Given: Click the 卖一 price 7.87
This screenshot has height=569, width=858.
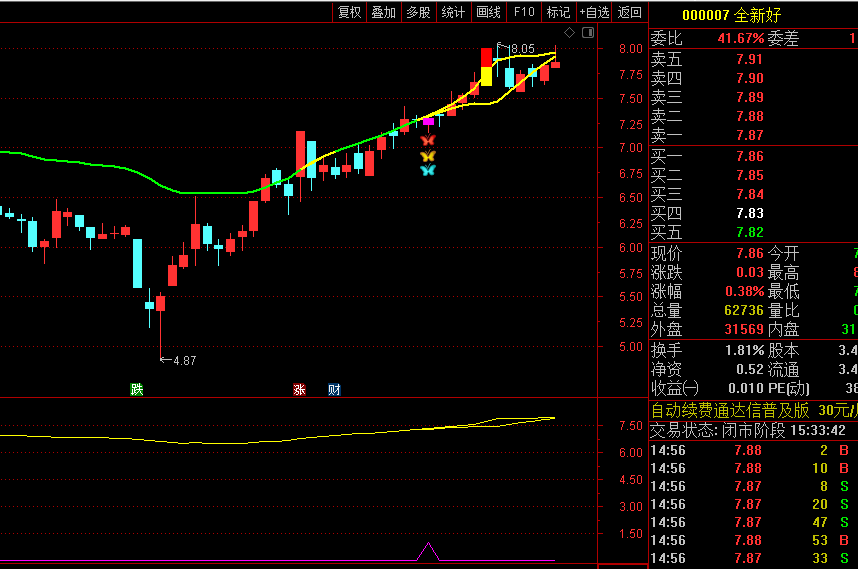Looking at the screenshot, I should [x=749, y=135].
